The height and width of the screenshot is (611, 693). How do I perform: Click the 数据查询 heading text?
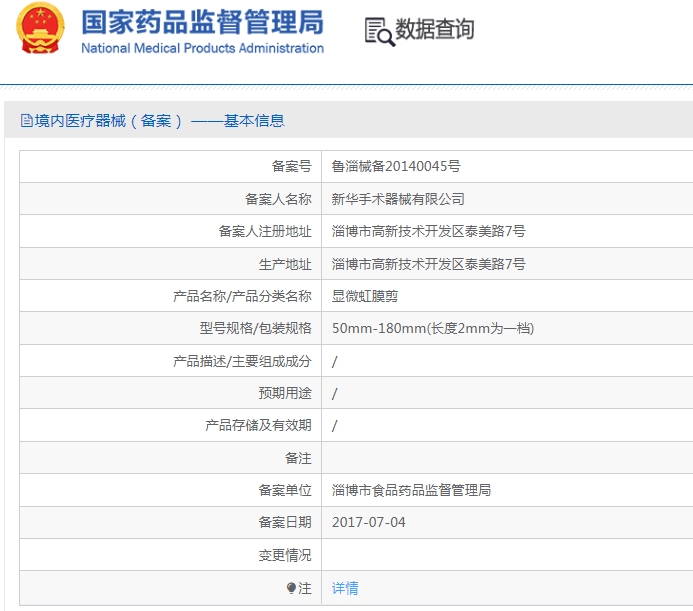[x=434, y=29]
